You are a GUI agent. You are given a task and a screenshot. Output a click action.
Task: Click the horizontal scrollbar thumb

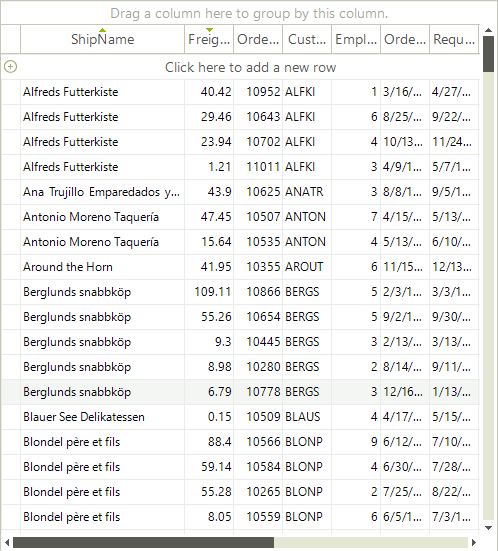143,543
